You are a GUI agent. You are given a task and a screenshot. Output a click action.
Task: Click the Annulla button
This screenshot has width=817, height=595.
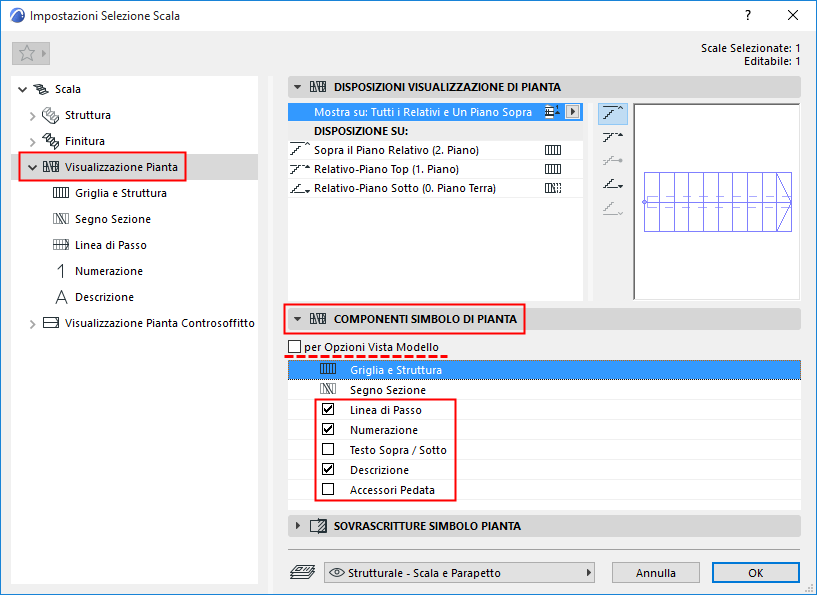tap(655, 573)
